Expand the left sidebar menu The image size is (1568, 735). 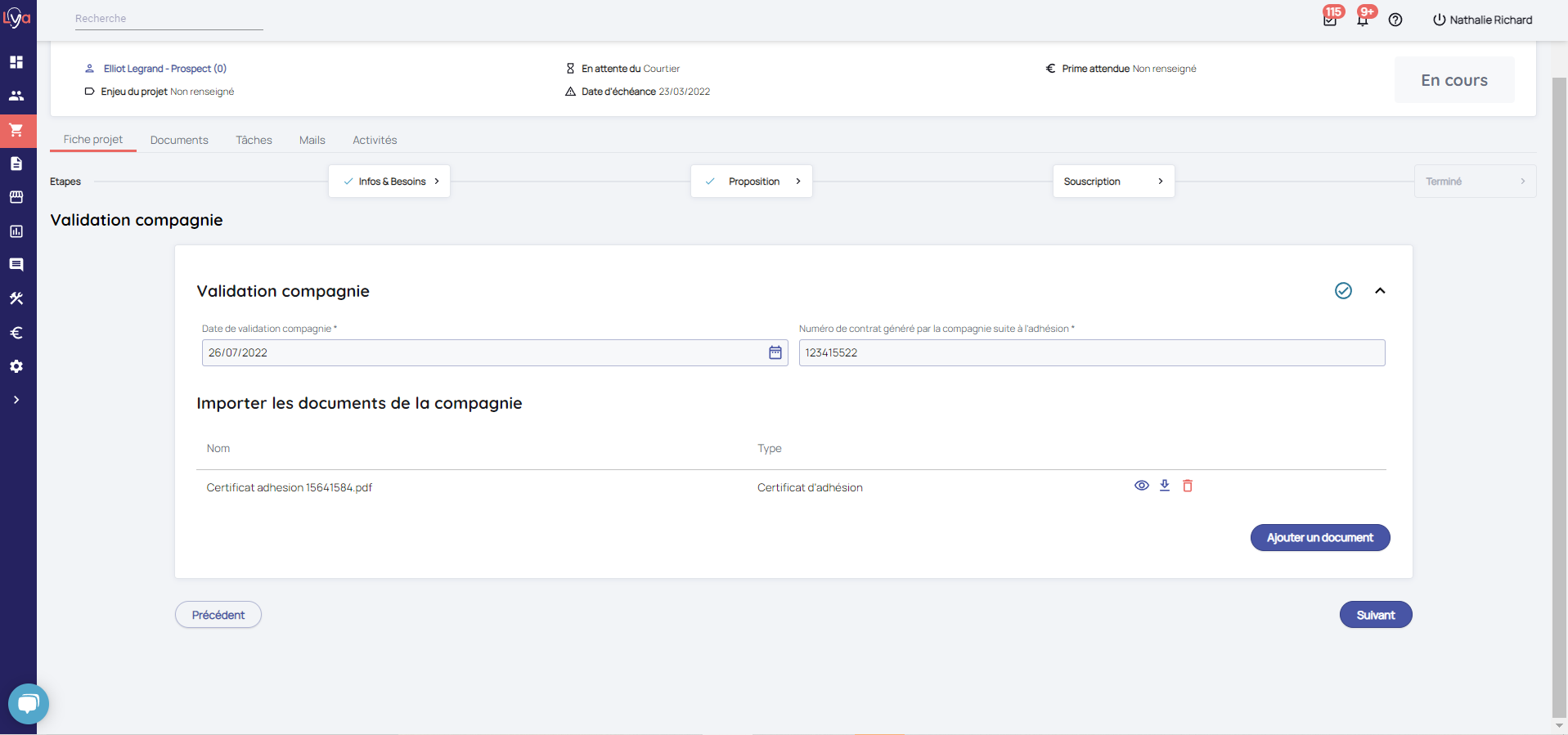16,400
